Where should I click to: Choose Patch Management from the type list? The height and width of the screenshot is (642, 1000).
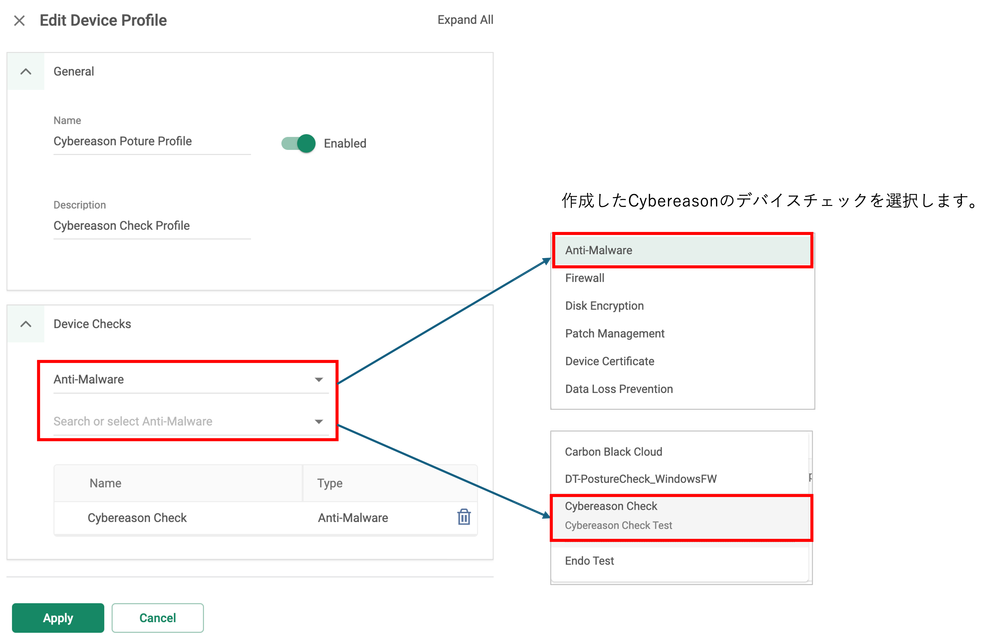point(682,333)
